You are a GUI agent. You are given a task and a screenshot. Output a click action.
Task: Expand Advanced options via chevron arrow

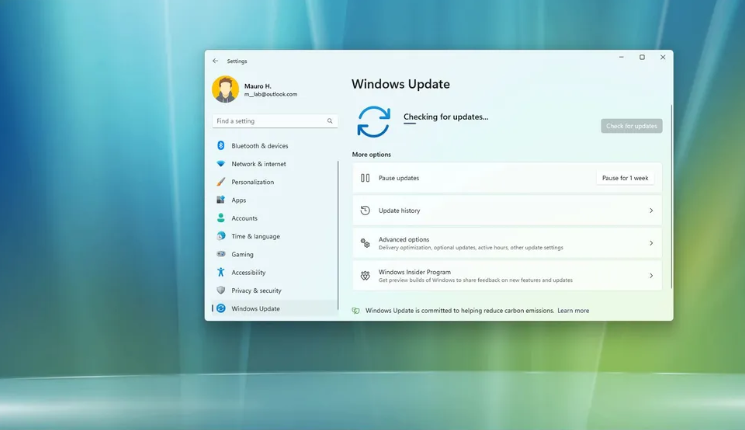tap(651, 243)
